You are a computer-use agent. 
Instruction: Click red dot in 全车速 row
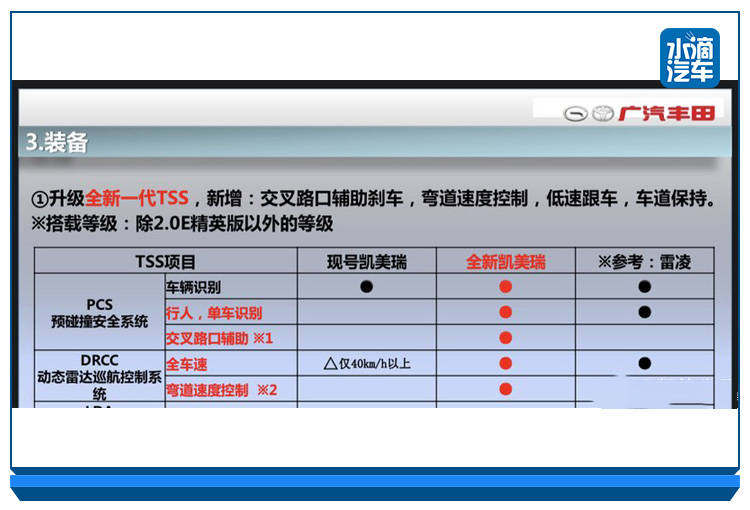click(x=506, y=363)
